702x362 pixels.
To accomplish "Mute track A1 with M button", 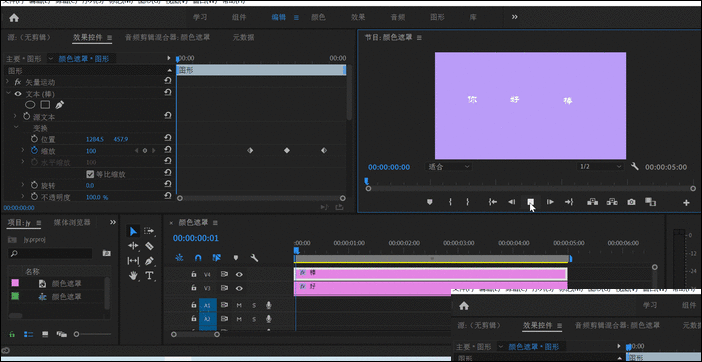I will 239,306.
